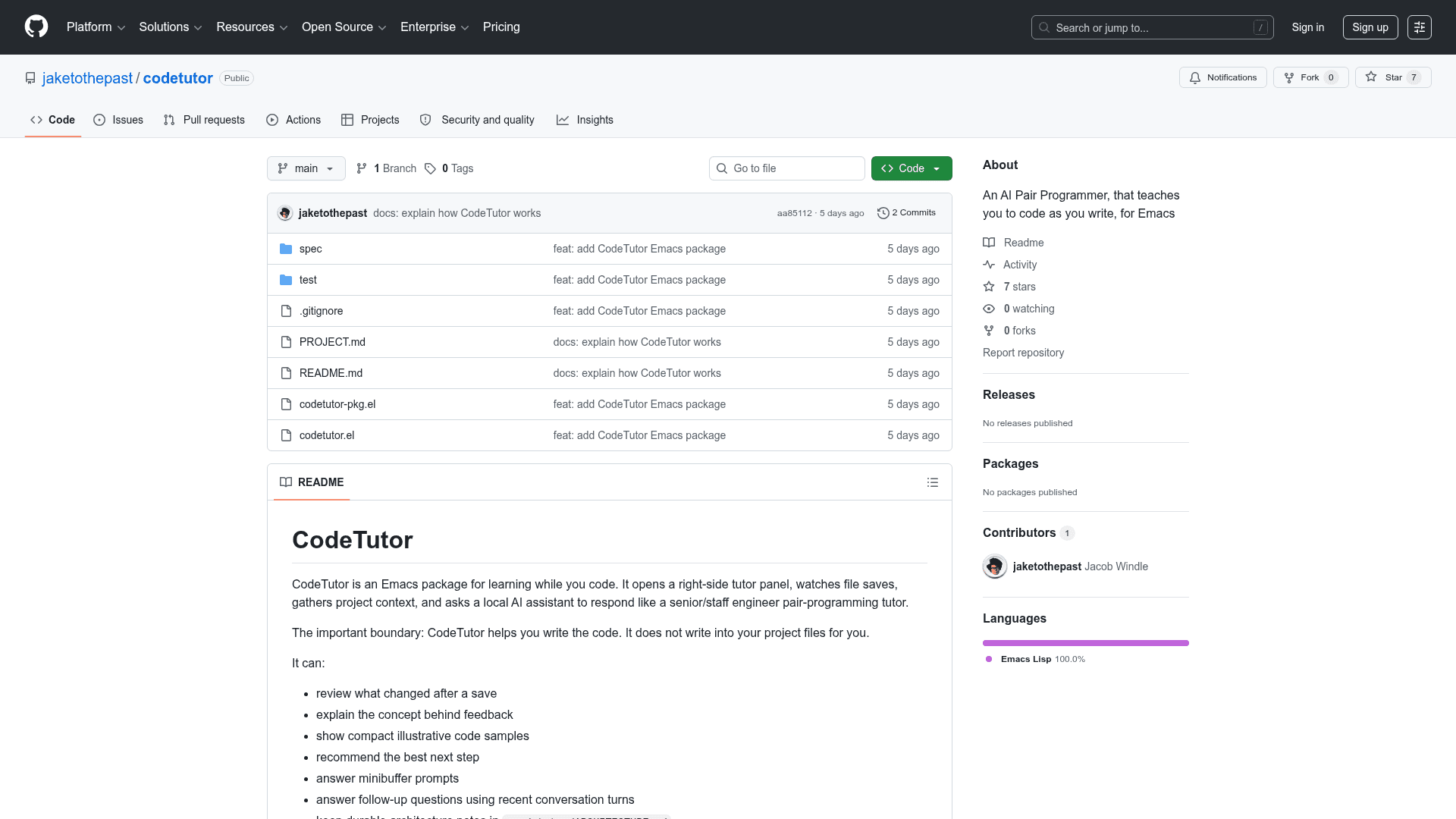The image size is (1456, 819).
Task: Click the test folder icon
Action: pos(286,280)
